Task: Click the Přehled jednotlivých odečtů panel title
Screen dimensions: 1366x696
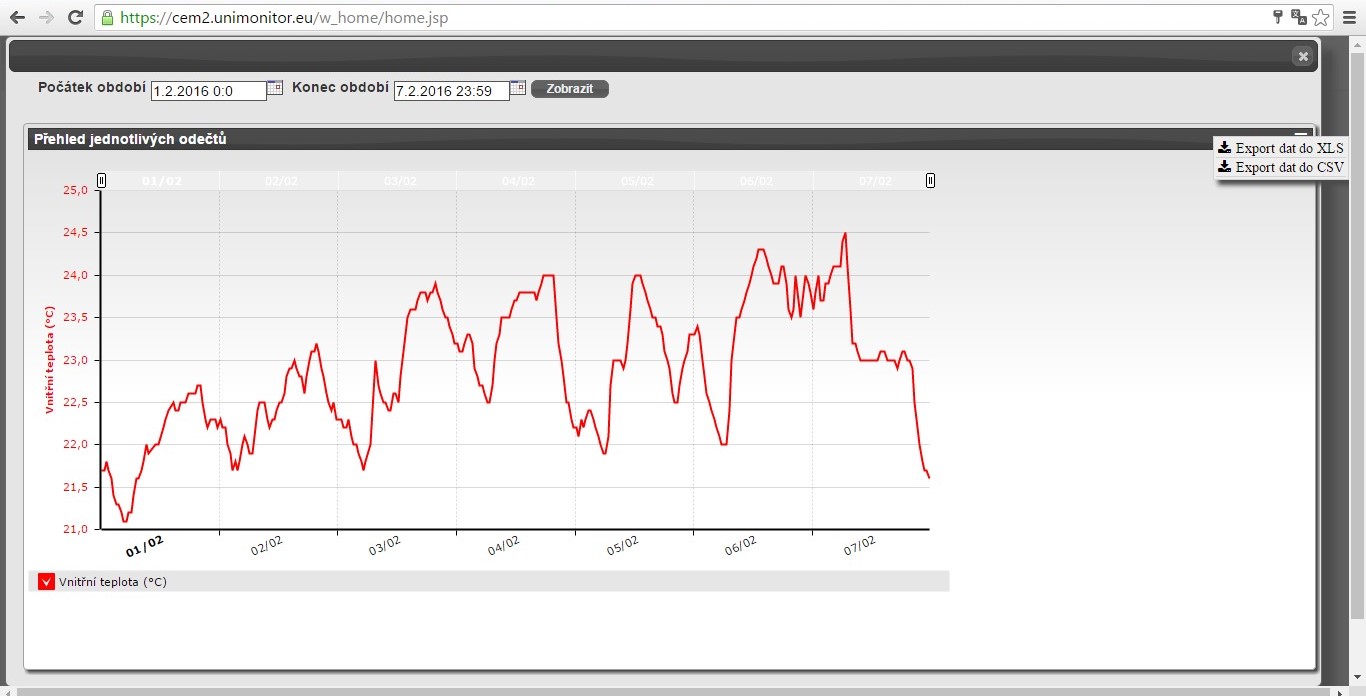Action: tap(130, 139)
